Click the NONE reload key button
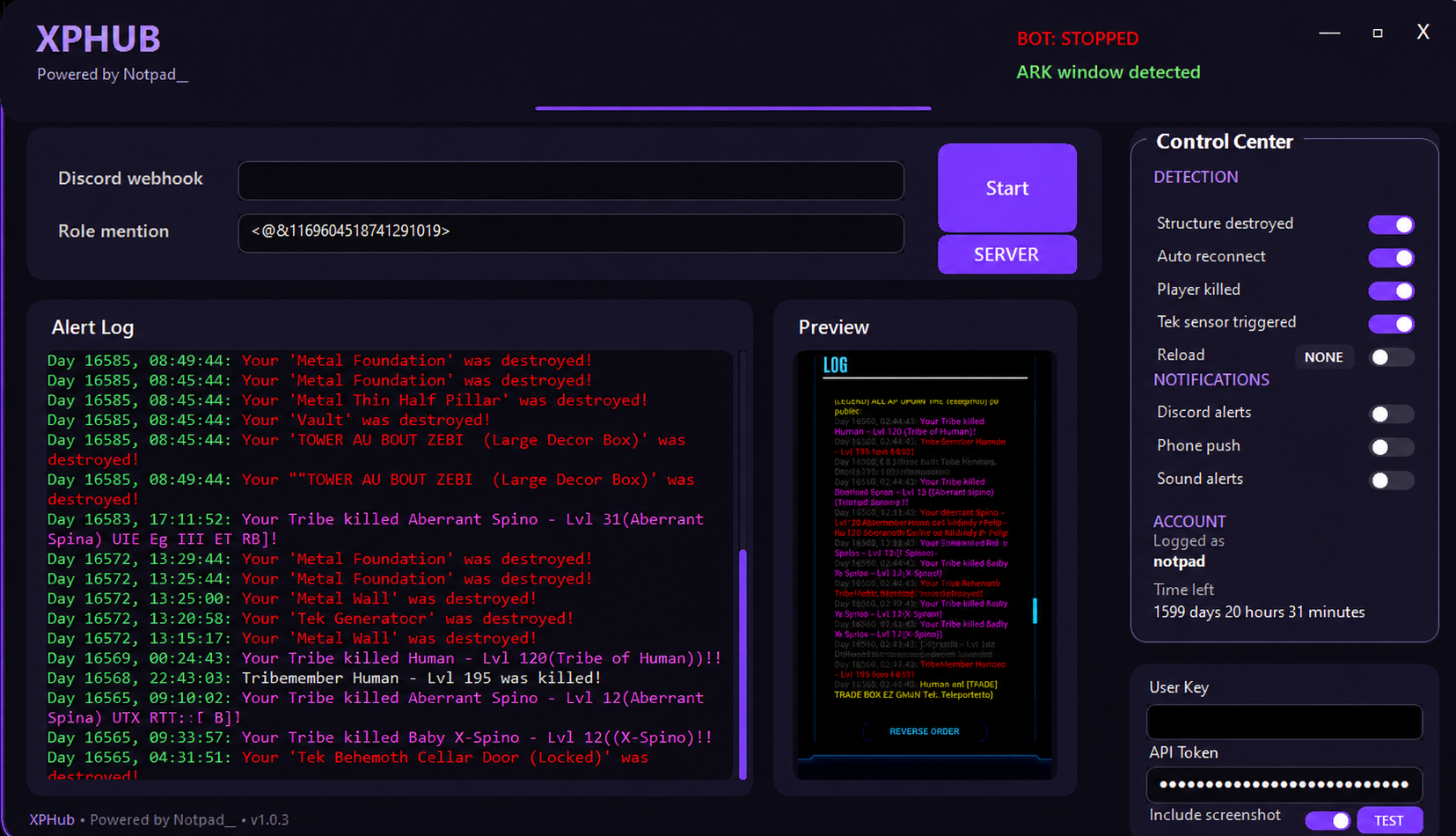Screen dimensions: 1456x836 point(1324,356)
